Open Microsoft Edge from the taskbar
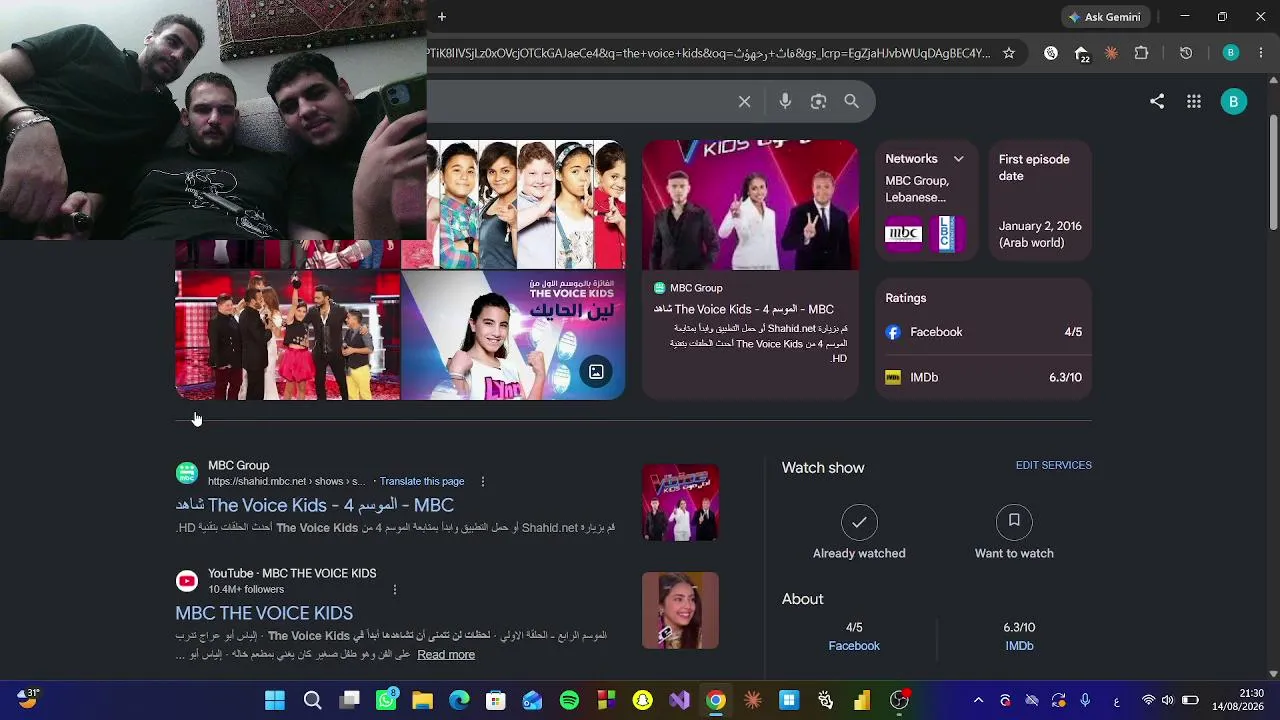The image size is (1280, 720). tap(459, 700)
